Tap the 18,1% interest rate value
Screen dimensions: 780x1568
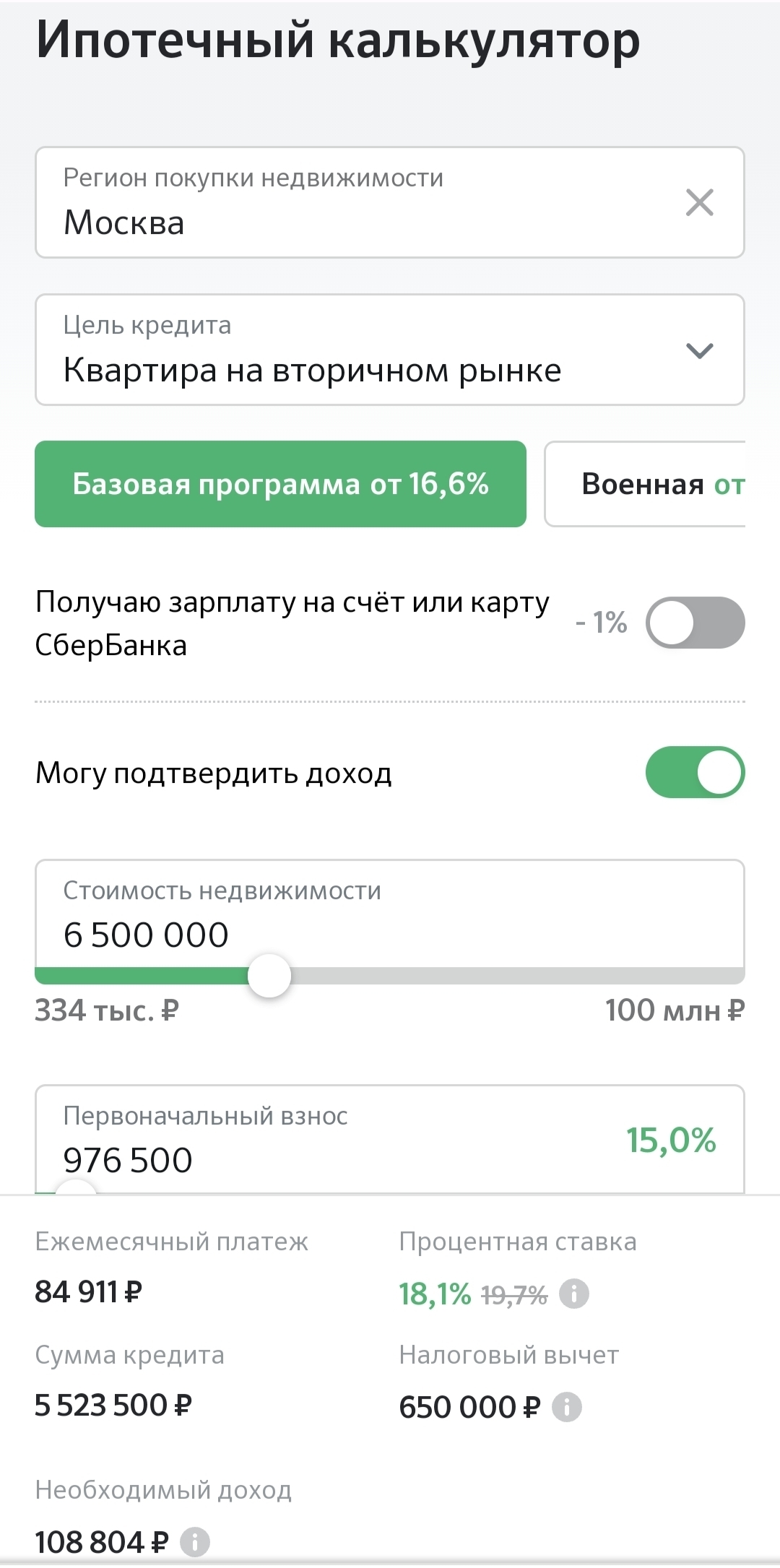click(x=435, y=1294)
